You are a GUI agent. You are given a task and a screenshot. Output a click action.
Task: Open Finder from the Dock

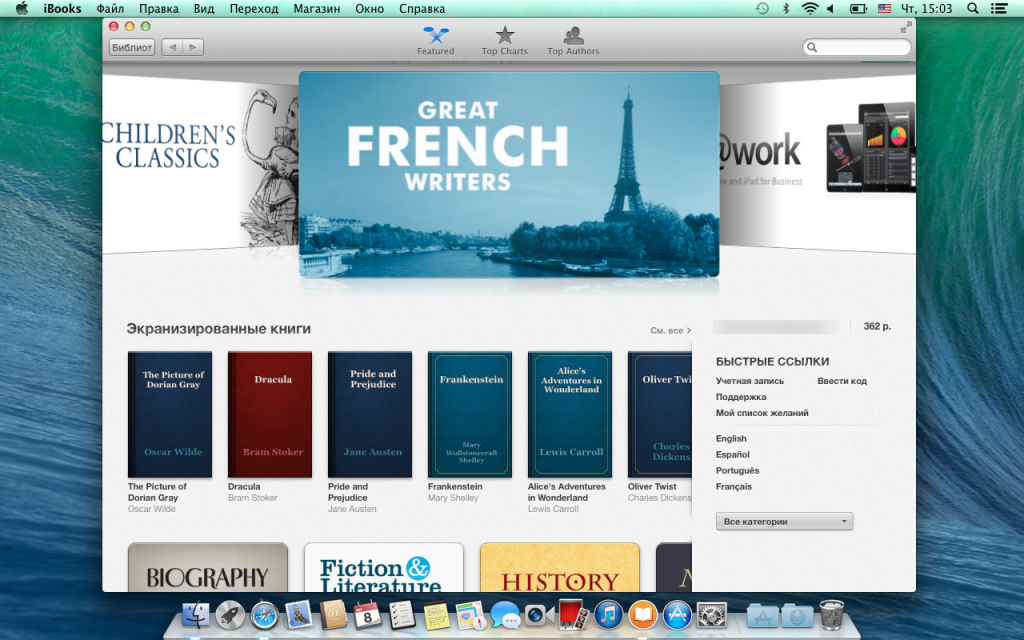point(195,615)
